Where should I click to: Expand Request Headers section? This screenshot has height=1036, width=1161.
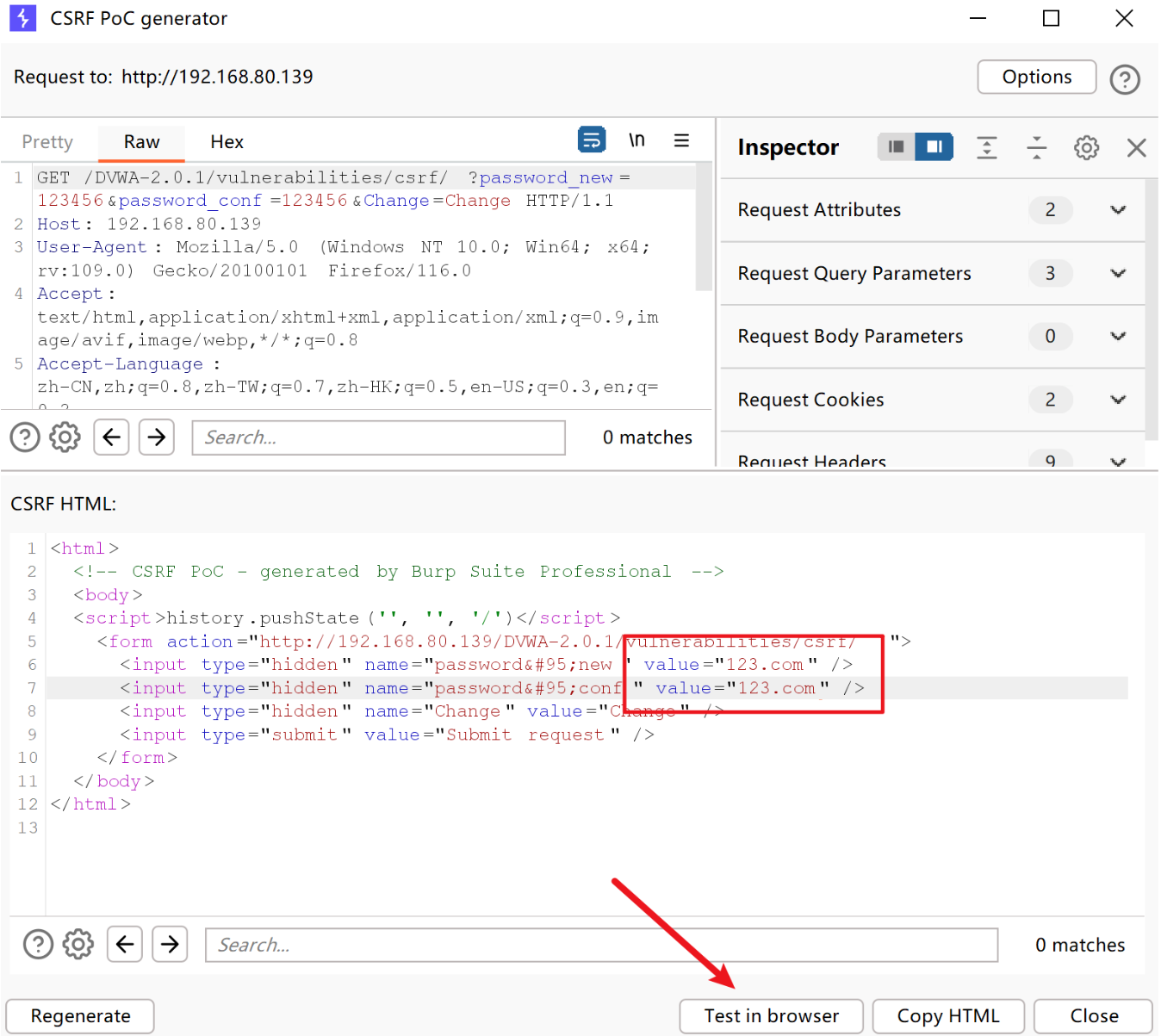point(1118,462)
